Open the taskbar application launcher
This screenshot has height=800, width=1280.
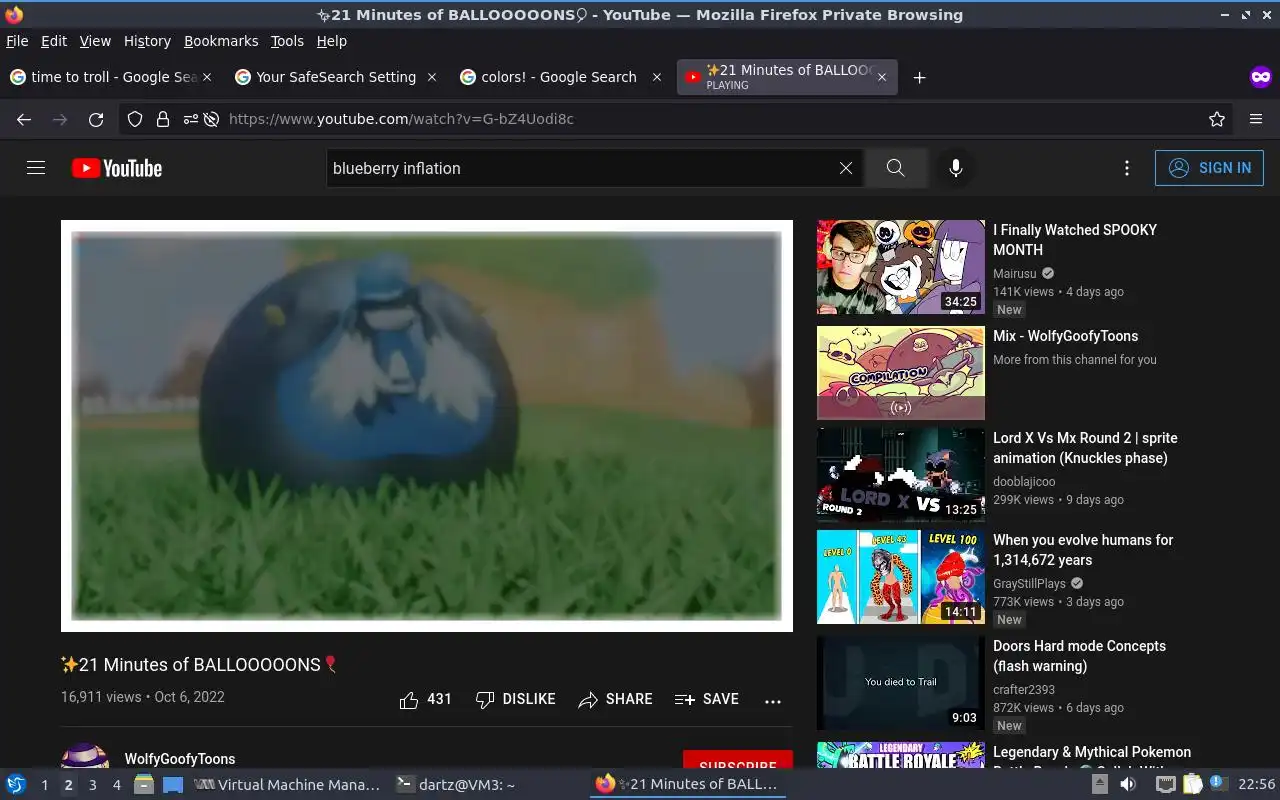point(16,785)
